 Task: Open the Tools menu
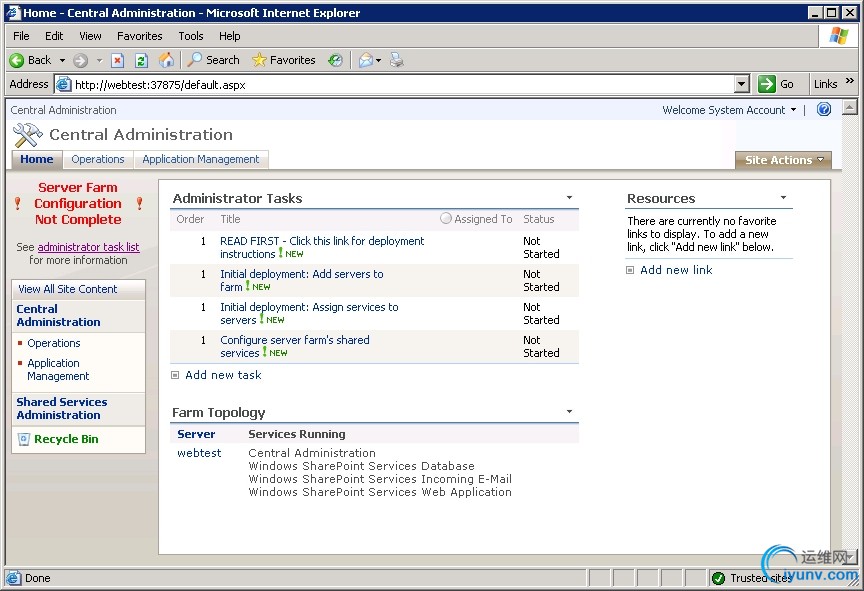[191, 36]
